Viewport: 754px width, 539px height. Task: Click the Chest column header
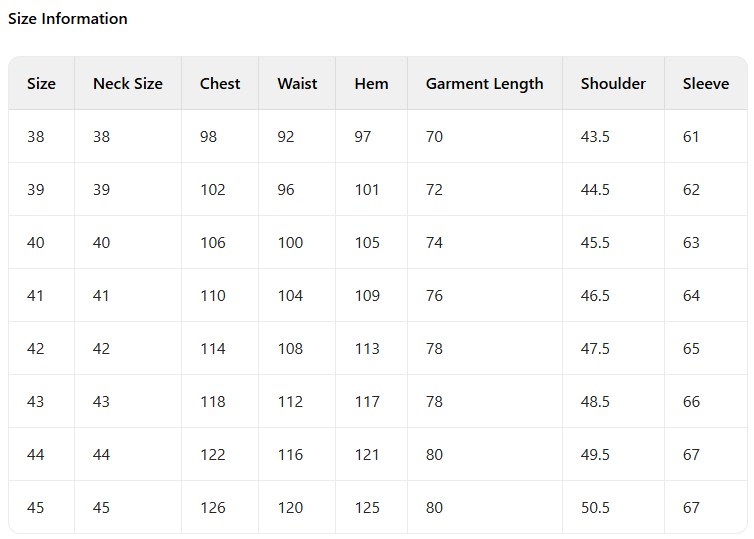coord(220,83)
